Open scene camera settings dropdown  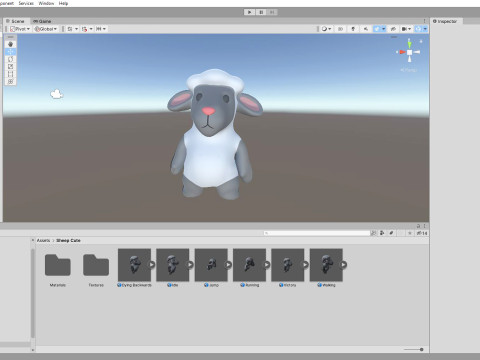tap(406, 29)
